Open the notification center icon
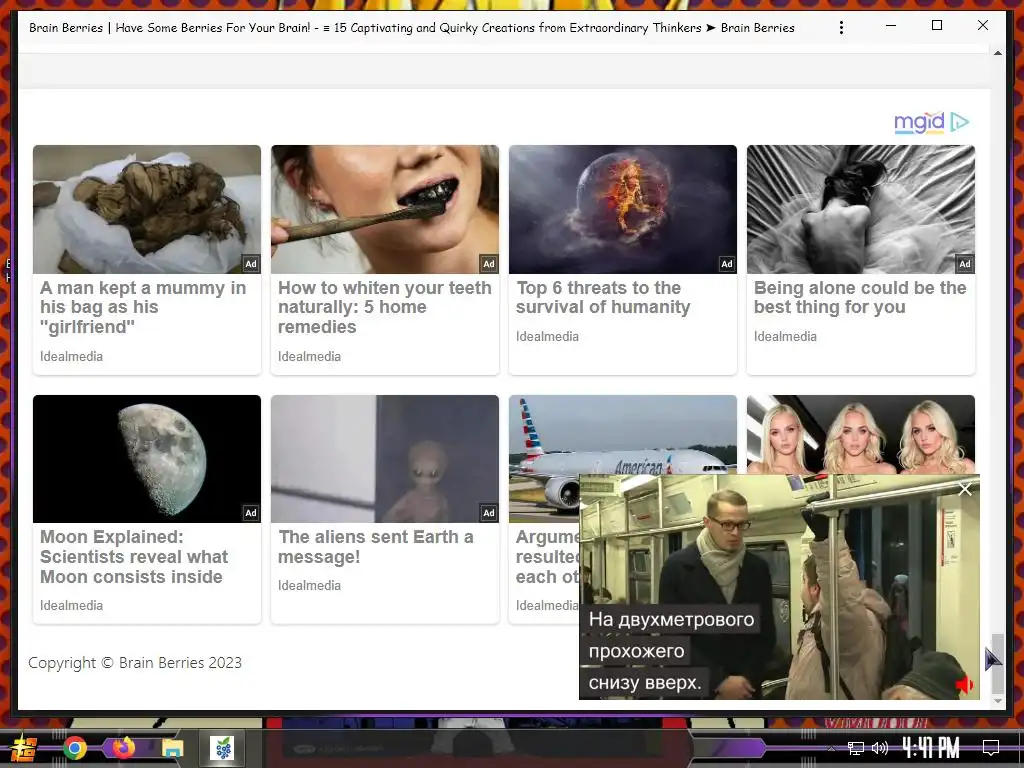This screenshot has width=1024, height=768. tap(991, 748)
